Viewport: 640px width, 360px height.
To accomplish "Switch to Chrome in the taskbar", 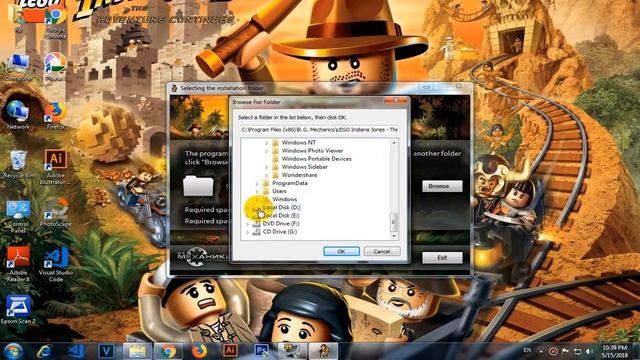I will click(x=168, y=351).
